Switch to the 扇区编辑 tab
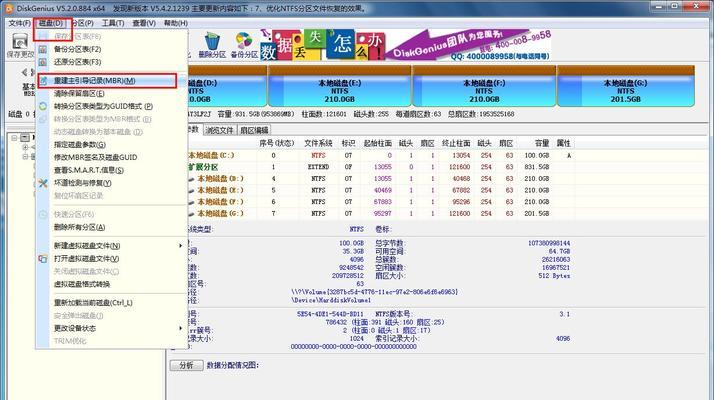 [254, 130]
